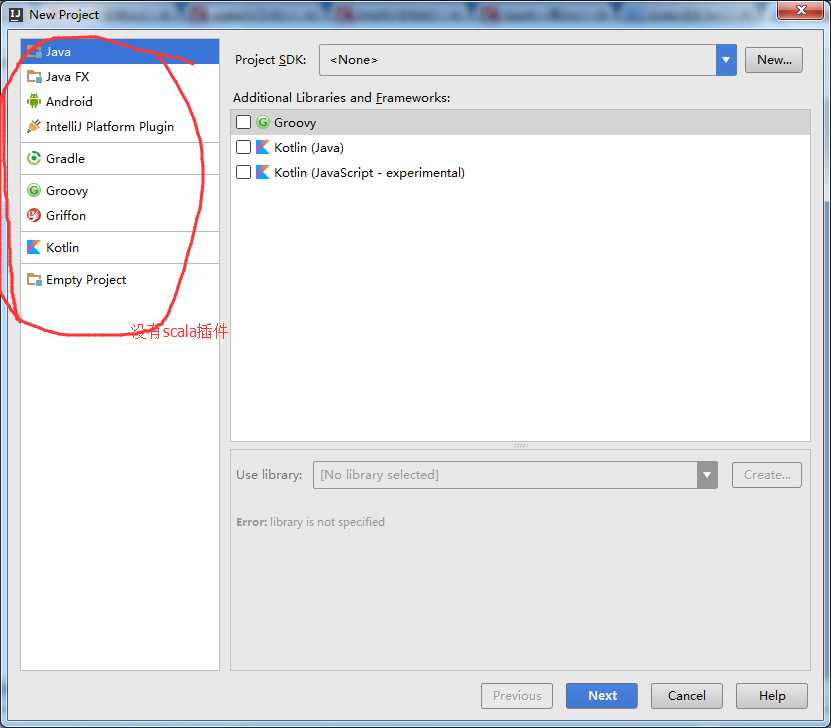Open the Project SDK dropdown arrow
The image size is (831, 728).
(726, 60)
